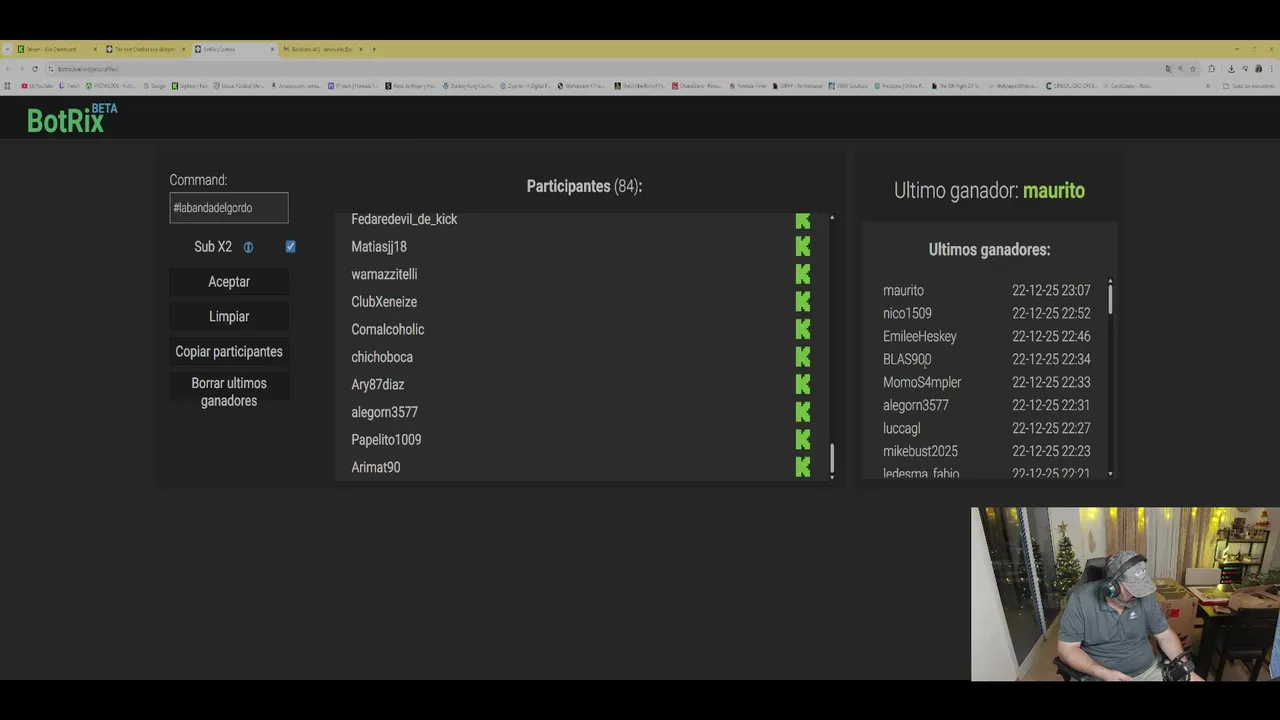Image resolution: width=1280 pixels, height=720 pixels.
Task: Open the Explorar Kick bookmark
Action: [x=189, y=86]
